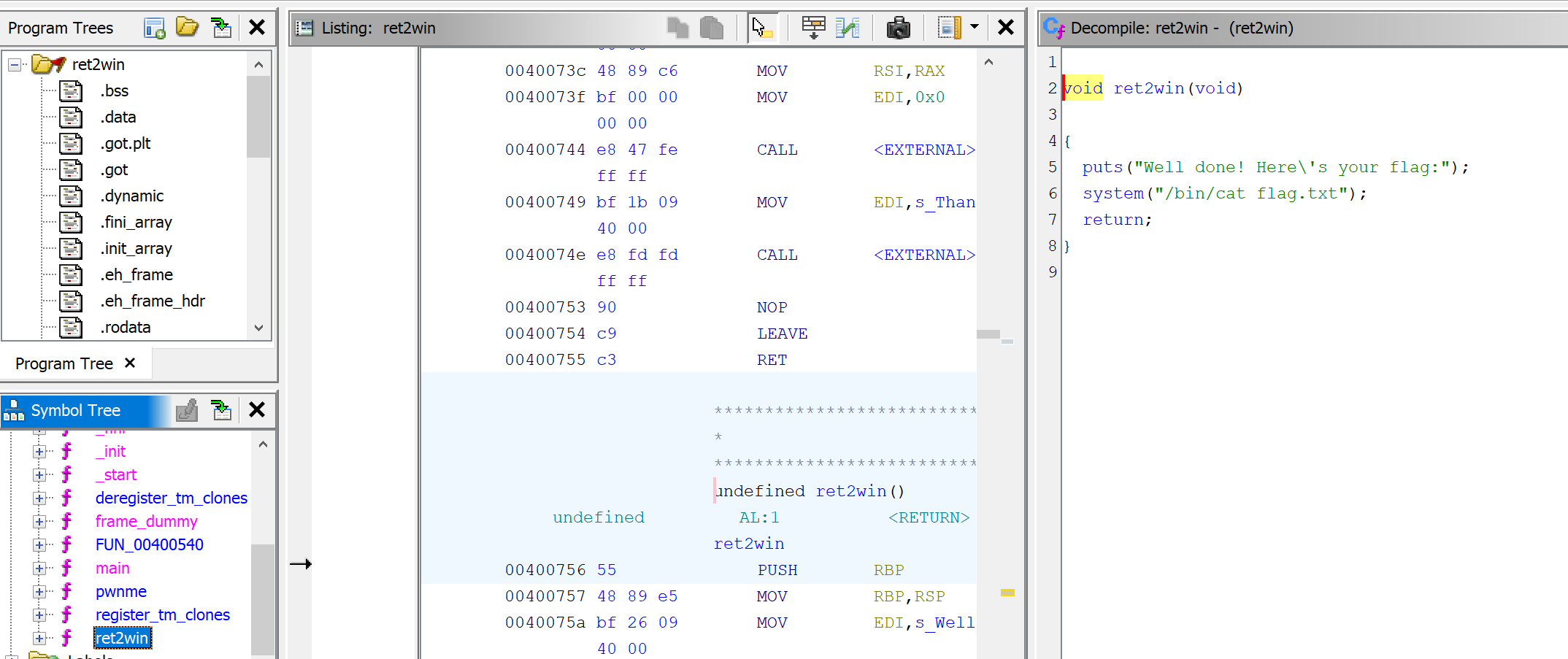Expand the main function node
The height and width of the screenshot is (659, 1568).
click(x=39, y=569)
